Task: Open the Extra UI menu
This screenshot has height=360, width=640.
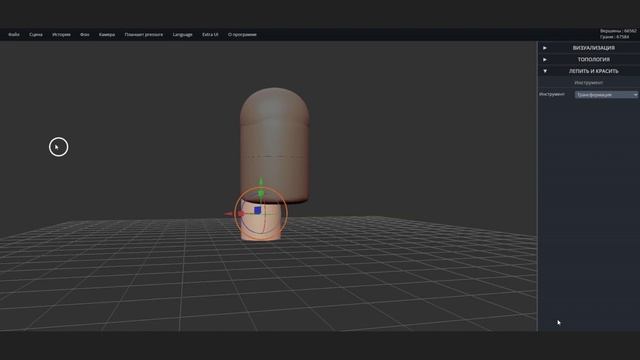Action: (210, 35)
